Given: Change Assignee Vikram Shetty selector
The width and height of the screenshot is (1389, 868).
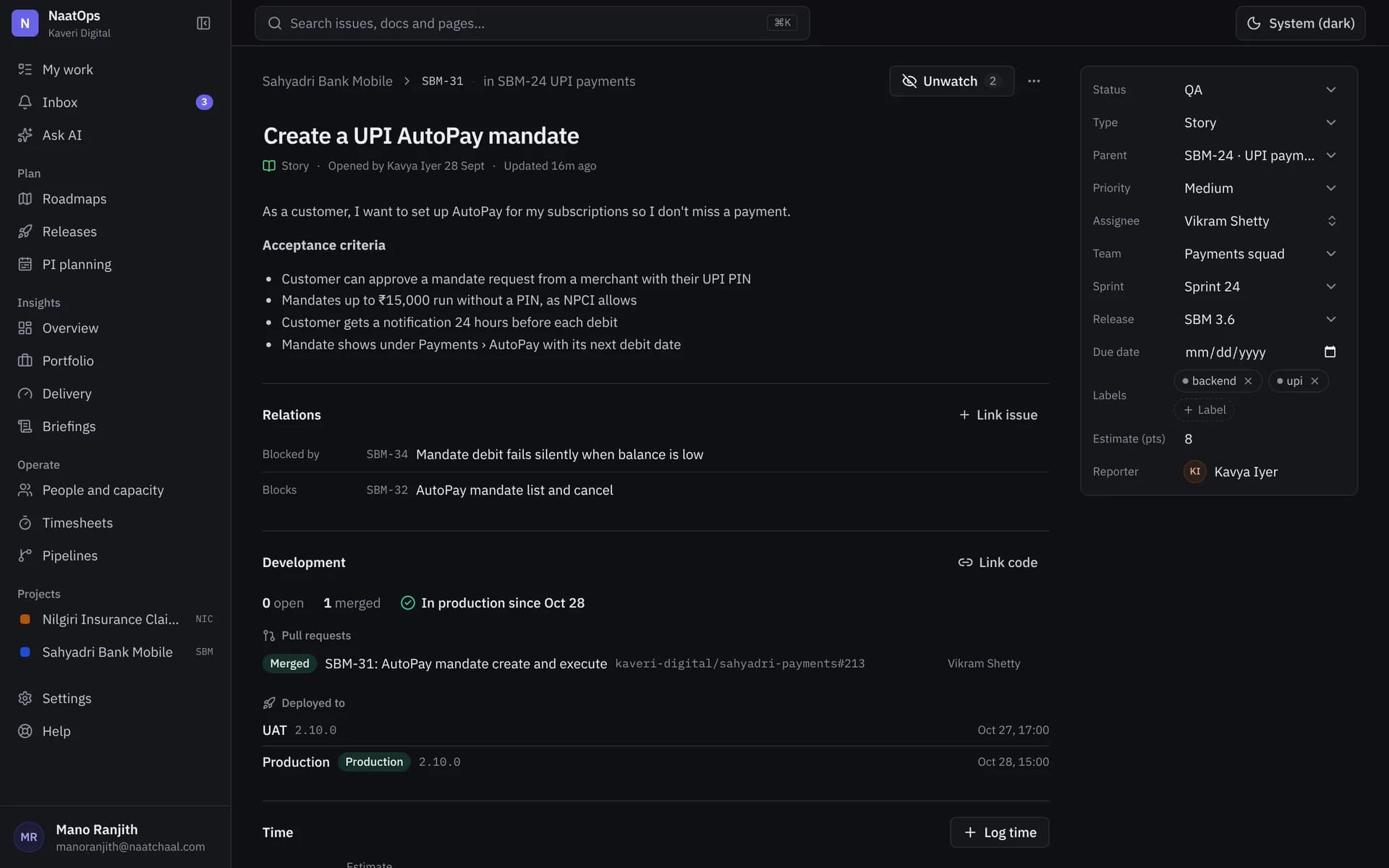Looking at the screenshot, I should pos(1260,221).
